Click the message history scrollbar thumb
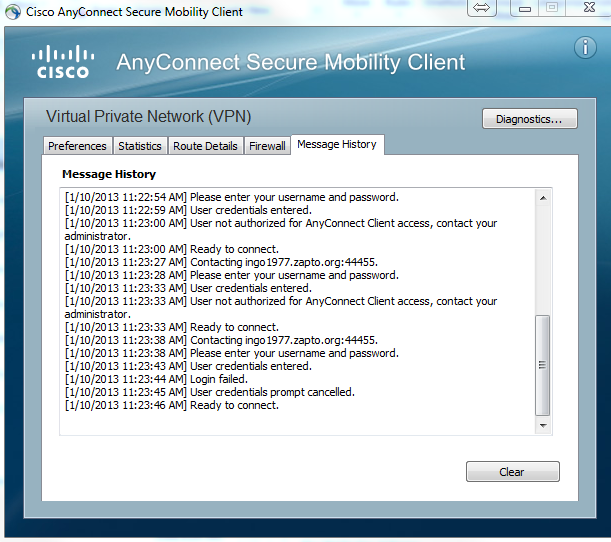Image resolution: width=611 pixels, height=542 pixels. tap(542, 365)
